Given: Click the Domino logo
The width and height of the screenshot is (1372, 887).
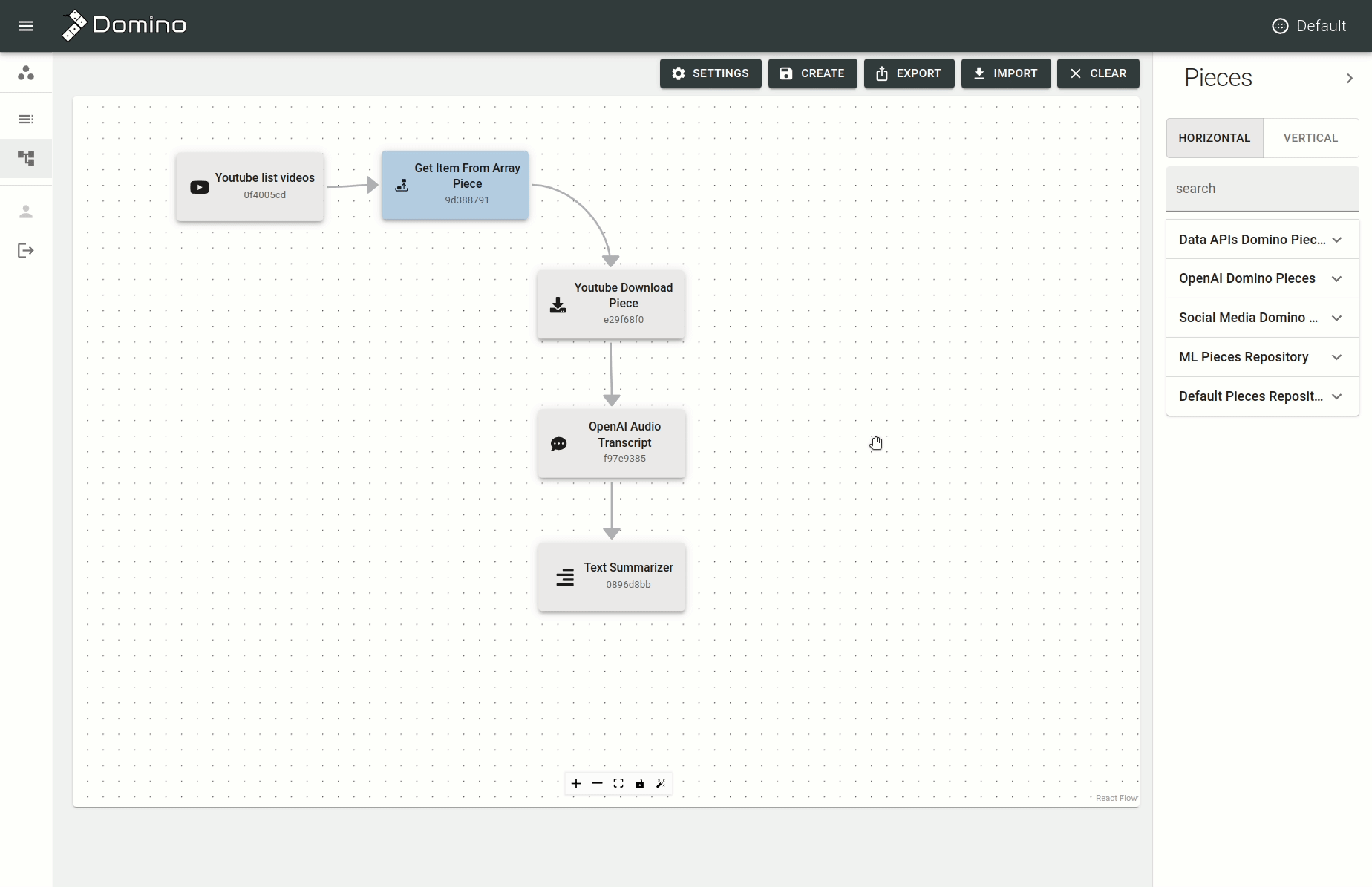Looking at the screenshot, I should [x=124, y=25].
